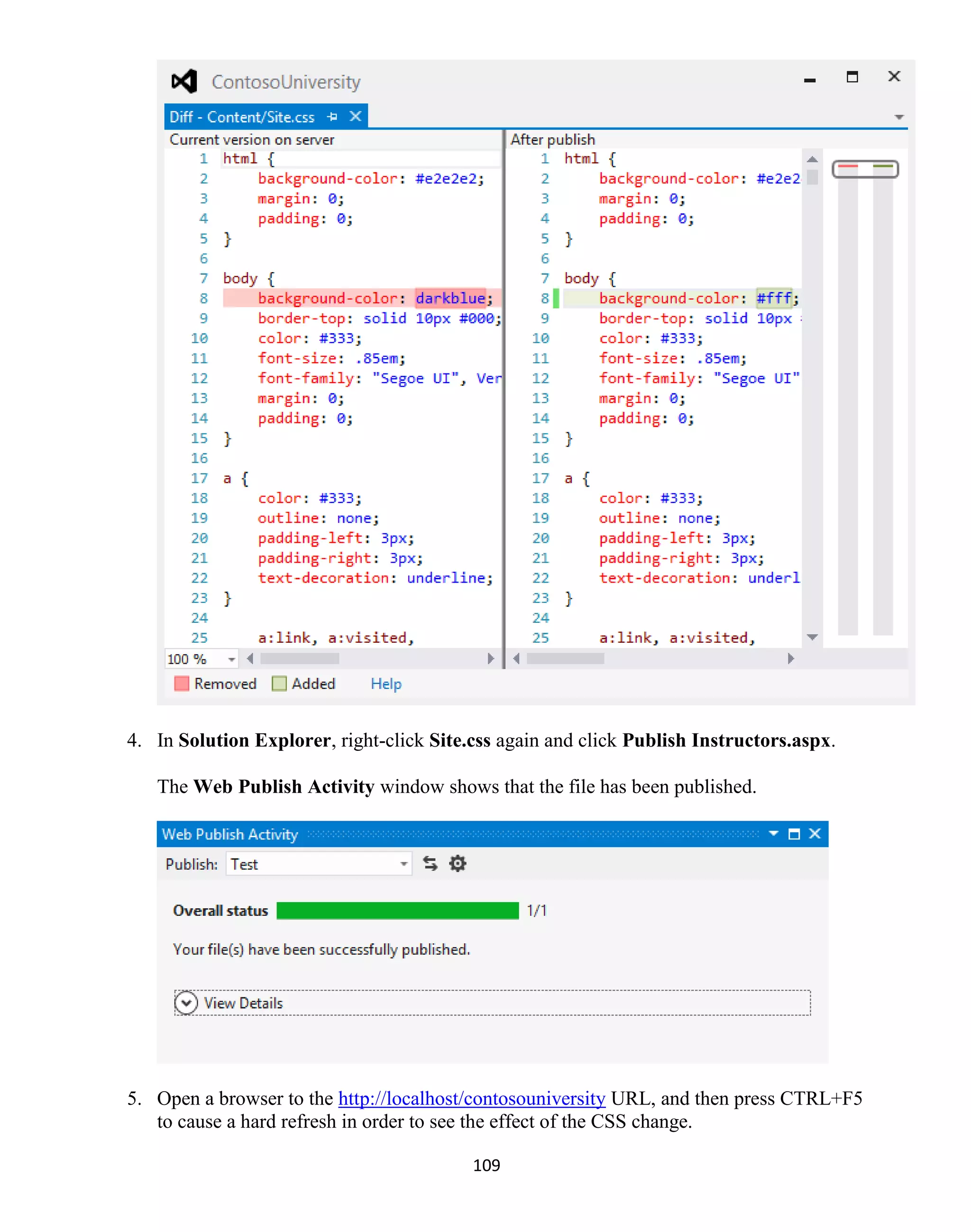Open the document tab list dropdown arrow
The image size is (971, 1232).
click(x=899, y=117)
